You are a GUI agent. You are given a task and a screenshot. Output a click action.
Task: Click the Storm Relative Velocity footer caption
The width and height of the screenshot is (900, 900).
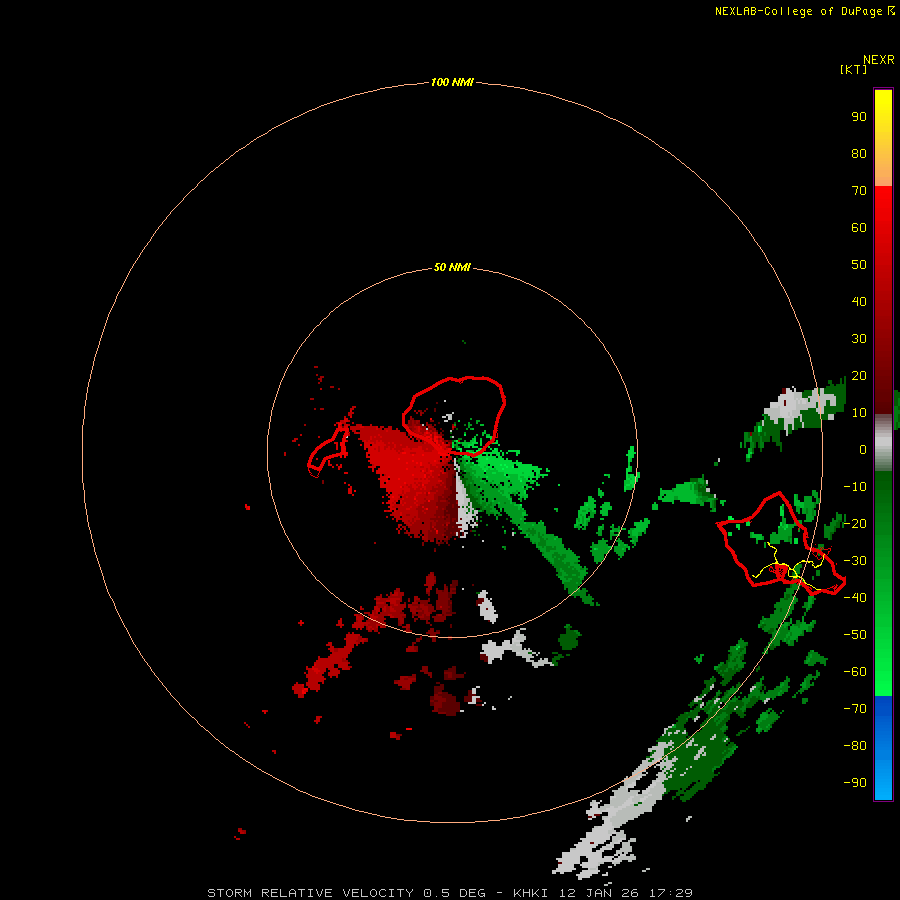(449, 893)
